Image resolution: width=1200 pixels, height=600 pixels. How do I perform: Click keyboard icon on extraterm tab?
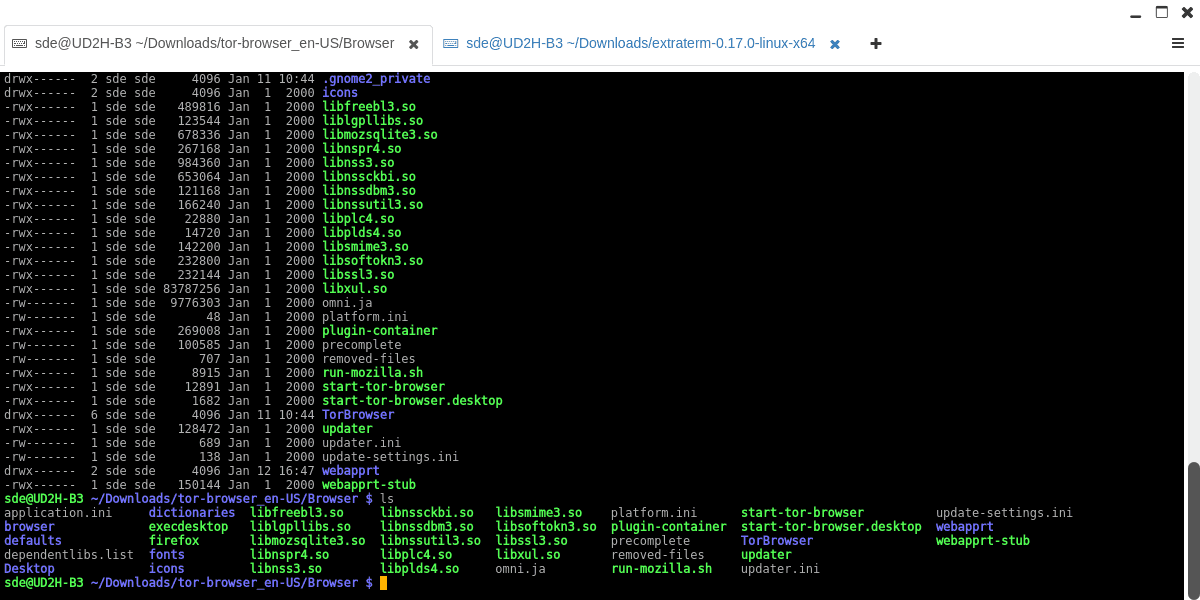[451, 44]
